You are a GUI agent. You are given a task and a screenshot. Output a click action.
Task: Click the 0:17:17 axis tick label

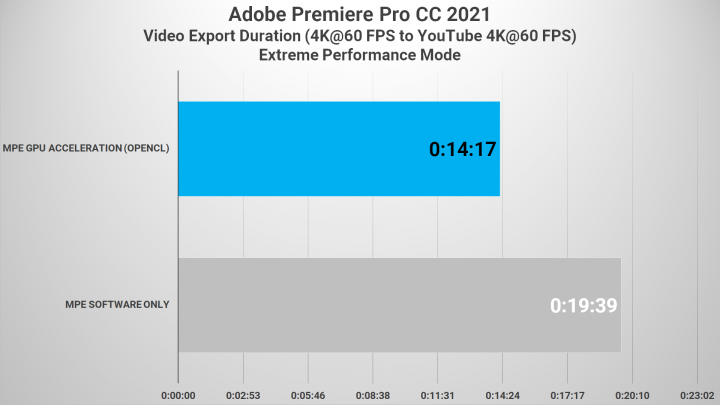[x=568, y=395]
